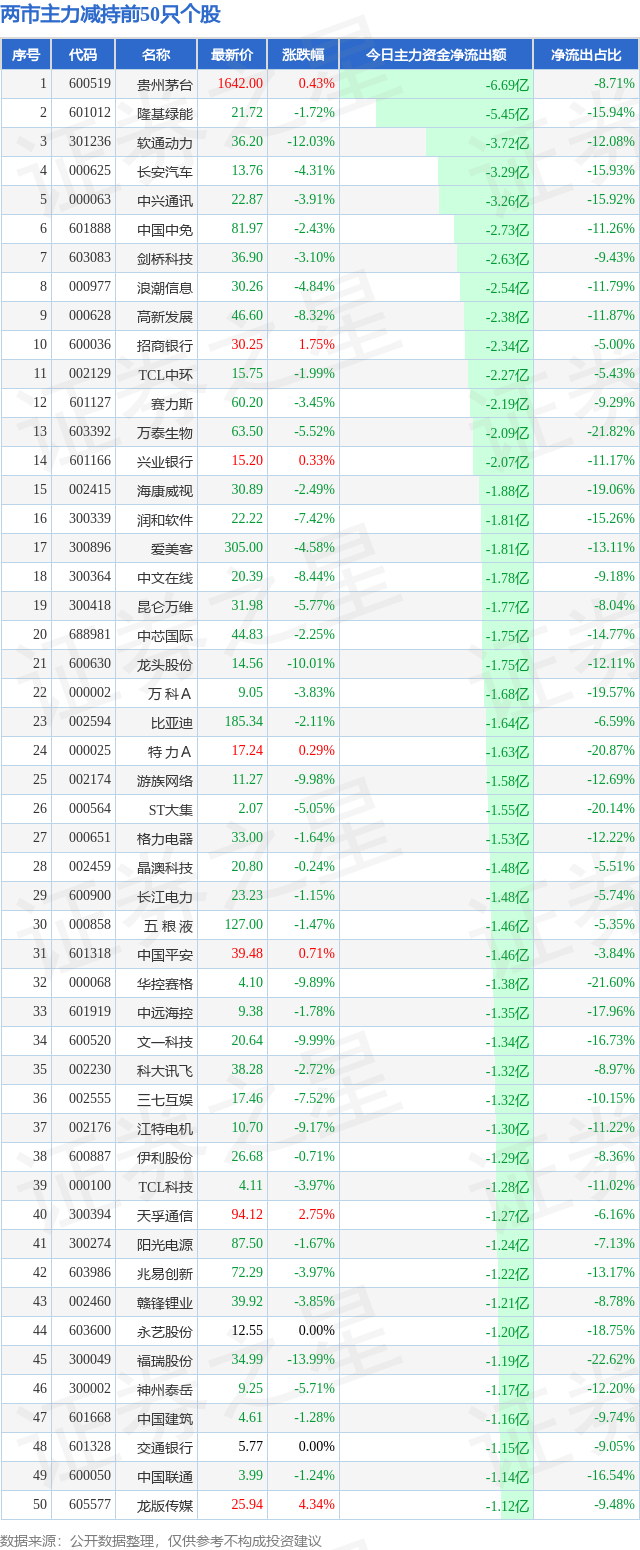Click stock name 万泰生物
Screen dimensions: 640x1550
[165, 432]
